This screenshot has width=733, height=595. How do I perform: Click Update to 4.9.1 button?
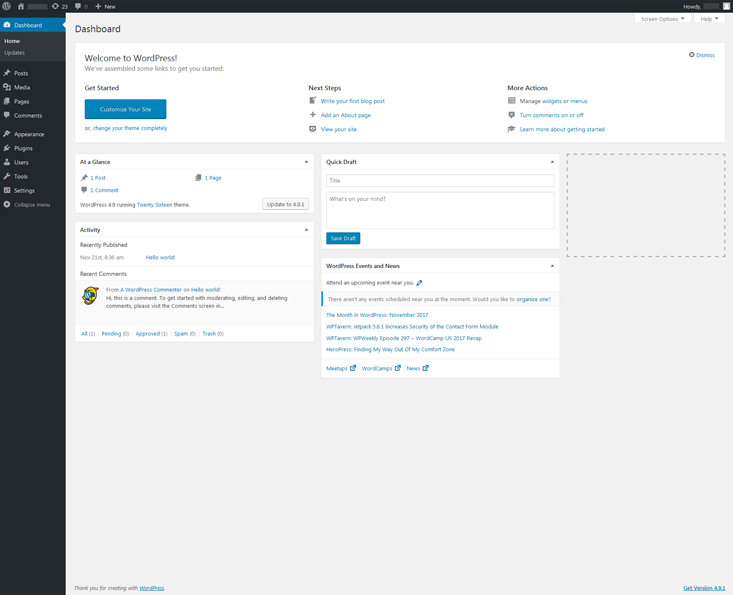(x=285, y=204)
